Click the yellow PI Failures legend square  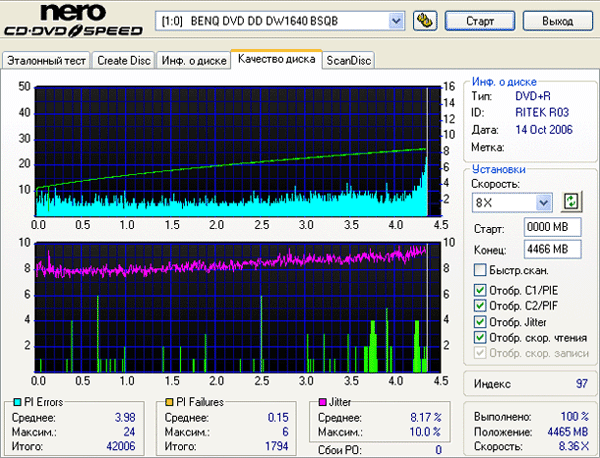click(170, 401)
